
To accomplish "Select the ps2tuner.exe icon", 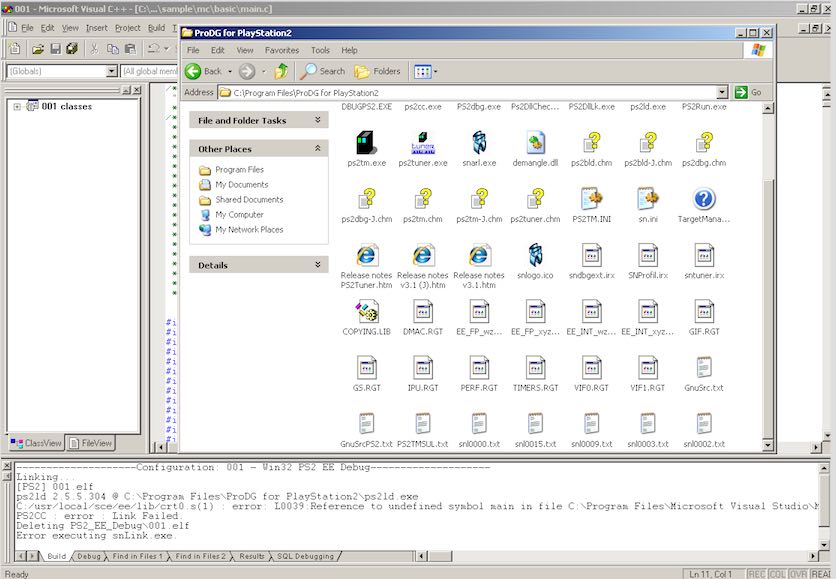I will tap(423, 143).
